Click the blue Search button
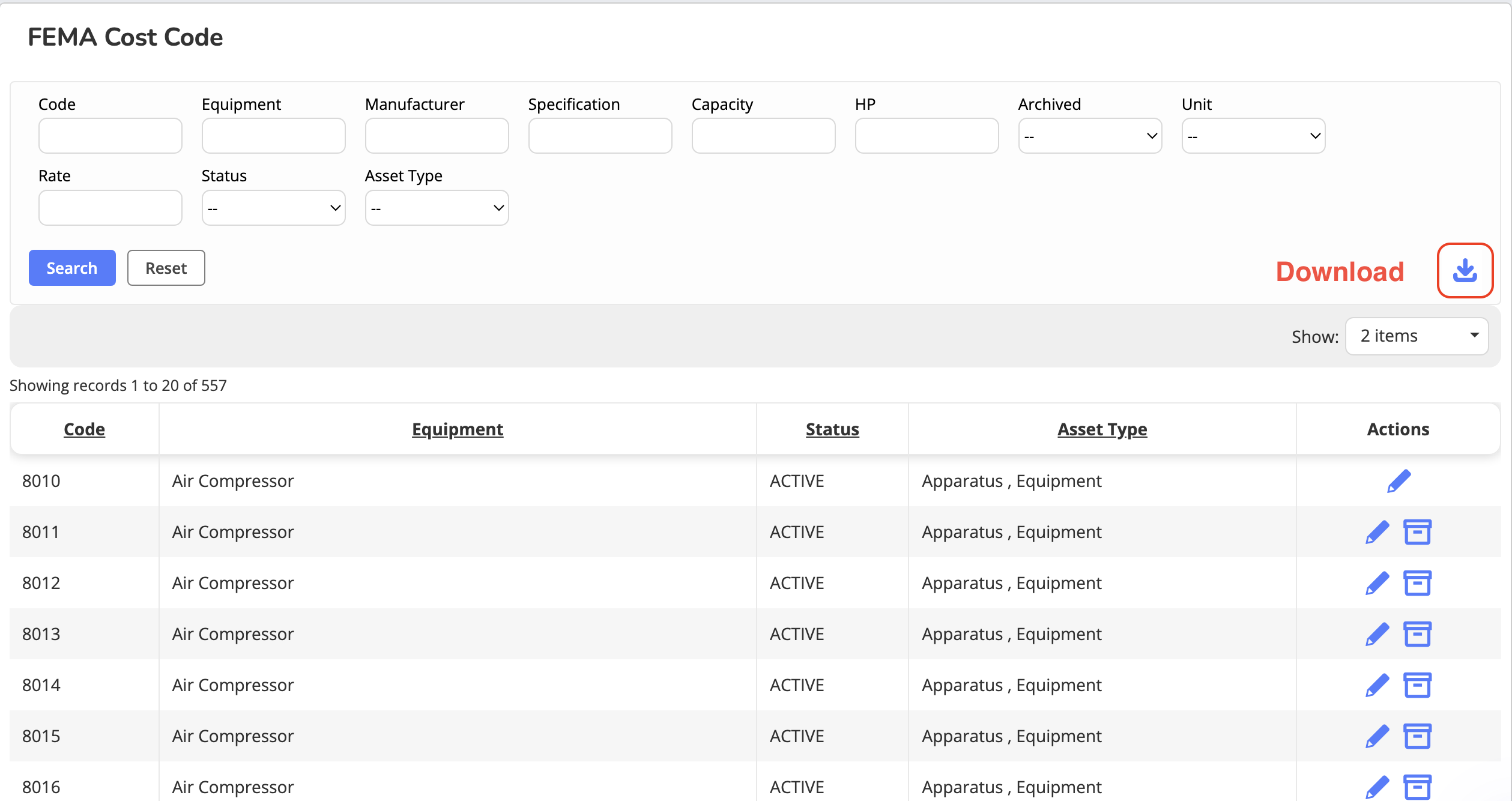The image size is (1512, 801). tap(72, 268)
